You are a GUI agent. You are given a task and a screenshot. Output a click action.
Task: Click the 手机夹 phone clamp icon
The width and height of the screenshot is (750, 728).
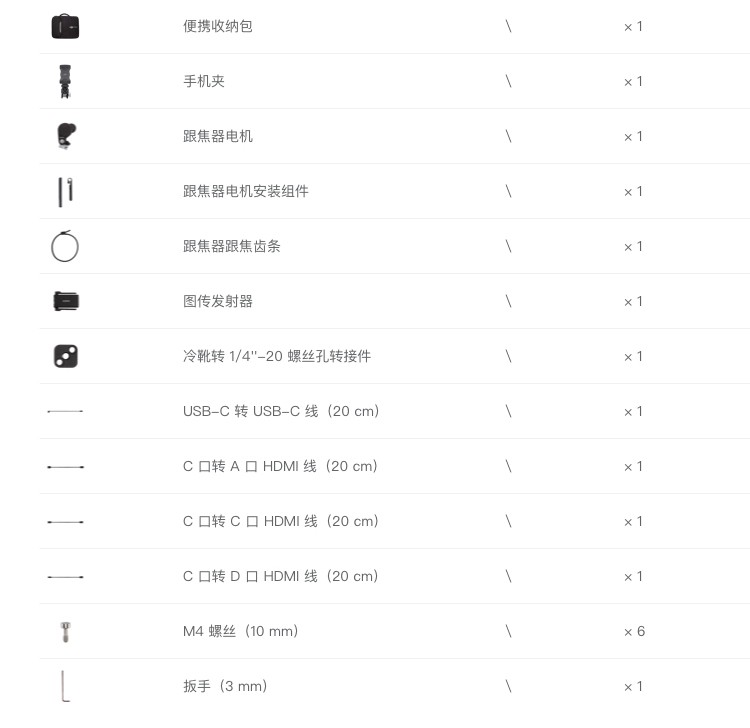(x=65, y=81)
